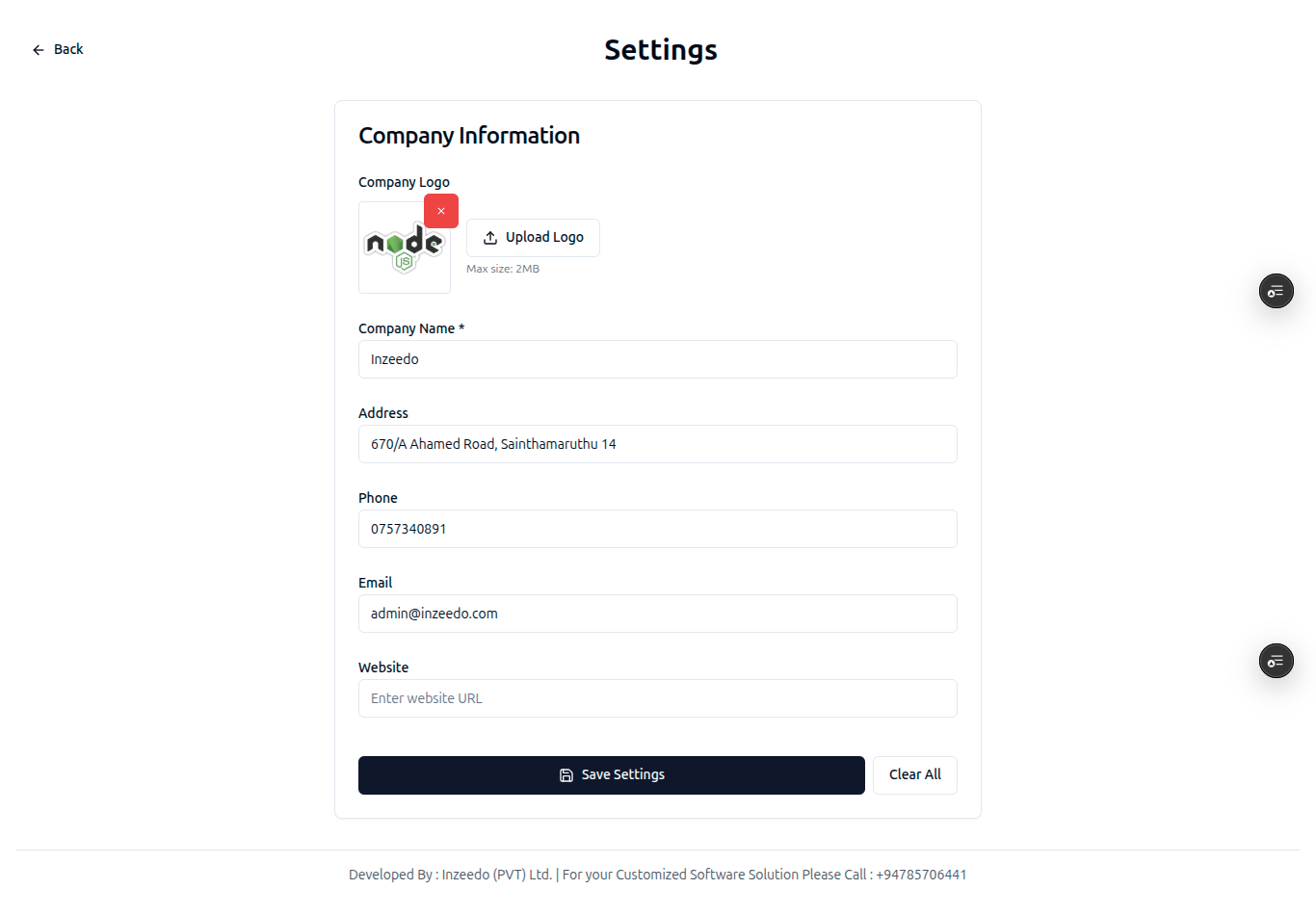Screen dimensions: 1316x916
Task: Click the floppy disk save icon
Action: click(x=566, y=775)
